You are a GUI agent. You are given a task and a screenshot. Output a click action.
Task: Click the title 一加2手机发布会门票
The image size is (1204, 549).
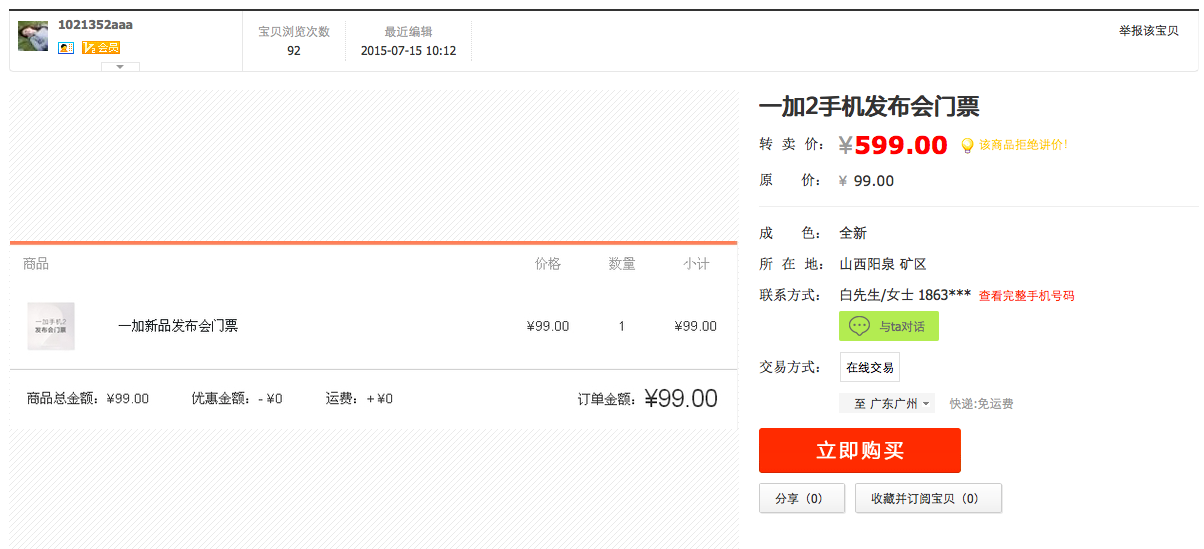tap(869, 106)
